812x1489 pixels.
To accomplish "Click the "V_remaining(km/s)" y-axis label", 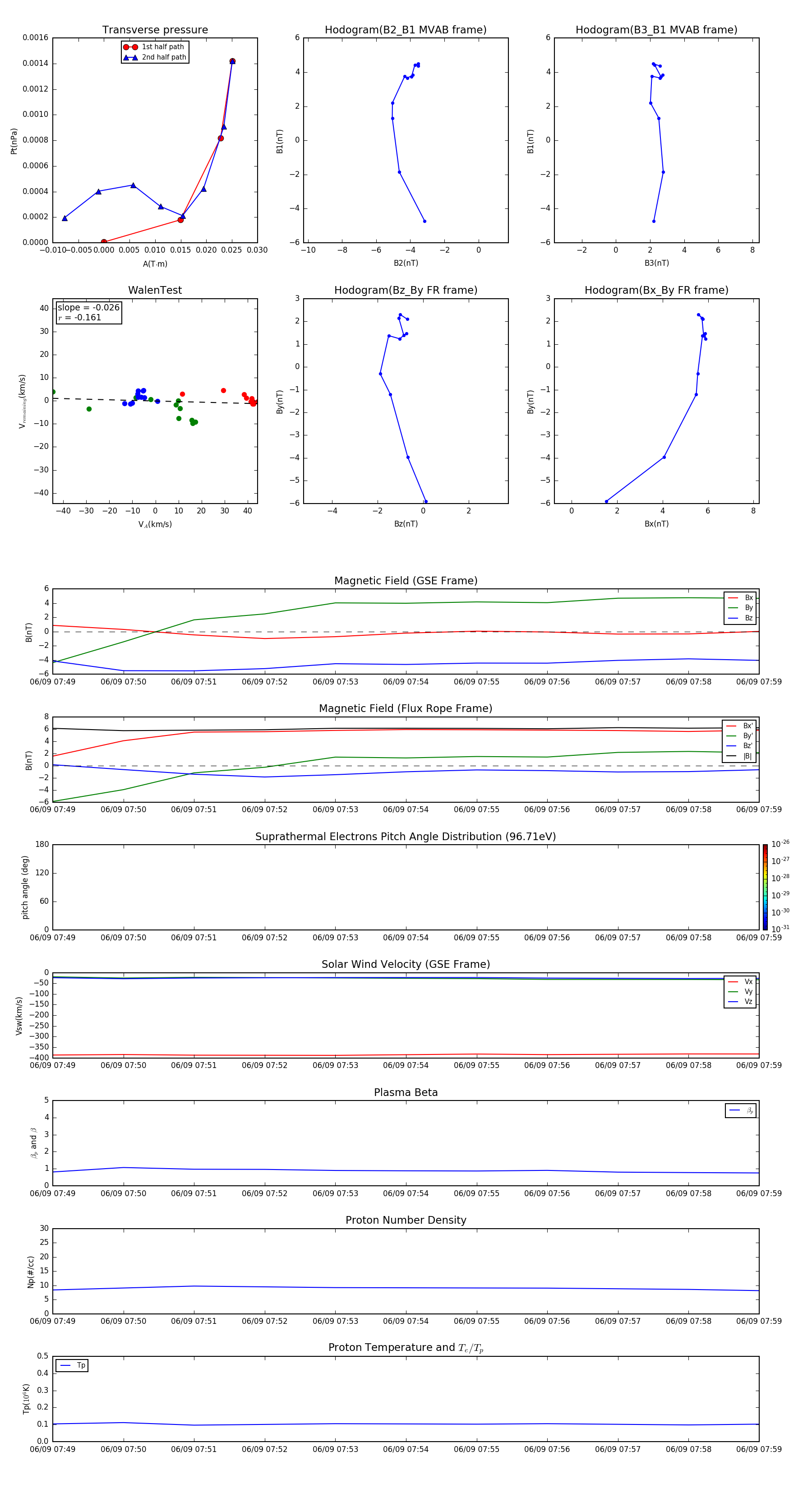I will pos(22,401).
